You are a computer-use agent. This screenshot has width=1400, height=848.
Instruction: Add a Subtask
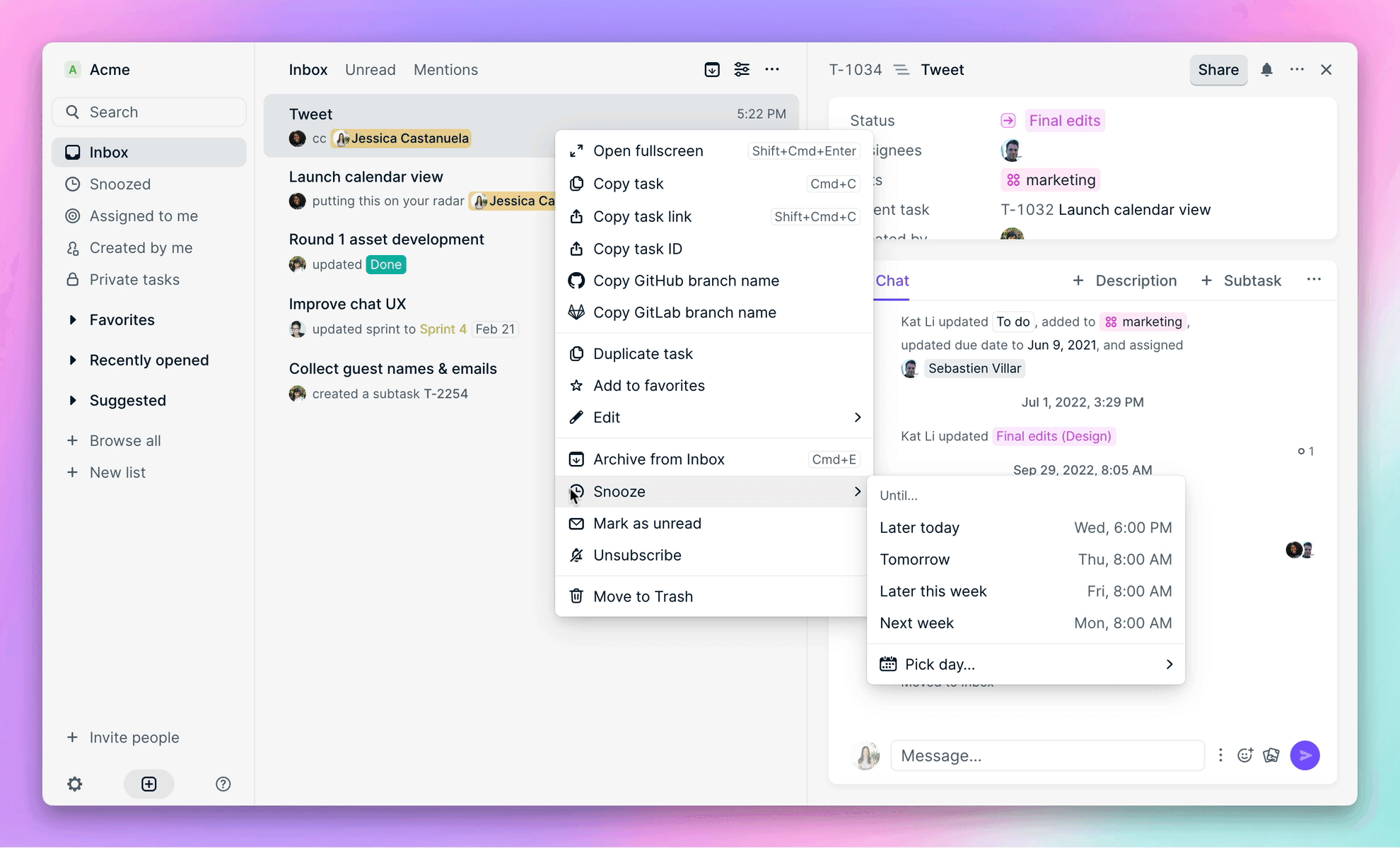[1241, 281]
